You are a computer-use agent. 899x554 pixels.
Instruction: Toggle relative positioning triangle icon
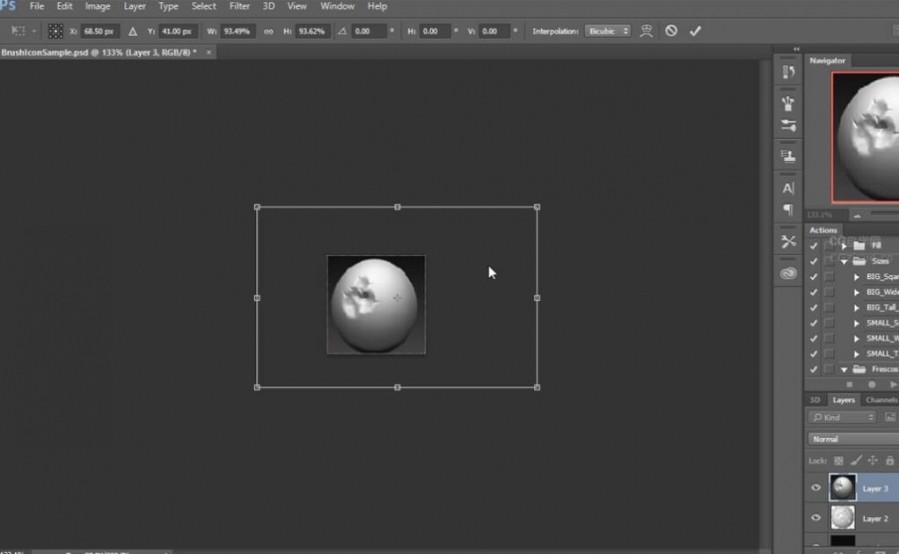(x=132, y=32)
